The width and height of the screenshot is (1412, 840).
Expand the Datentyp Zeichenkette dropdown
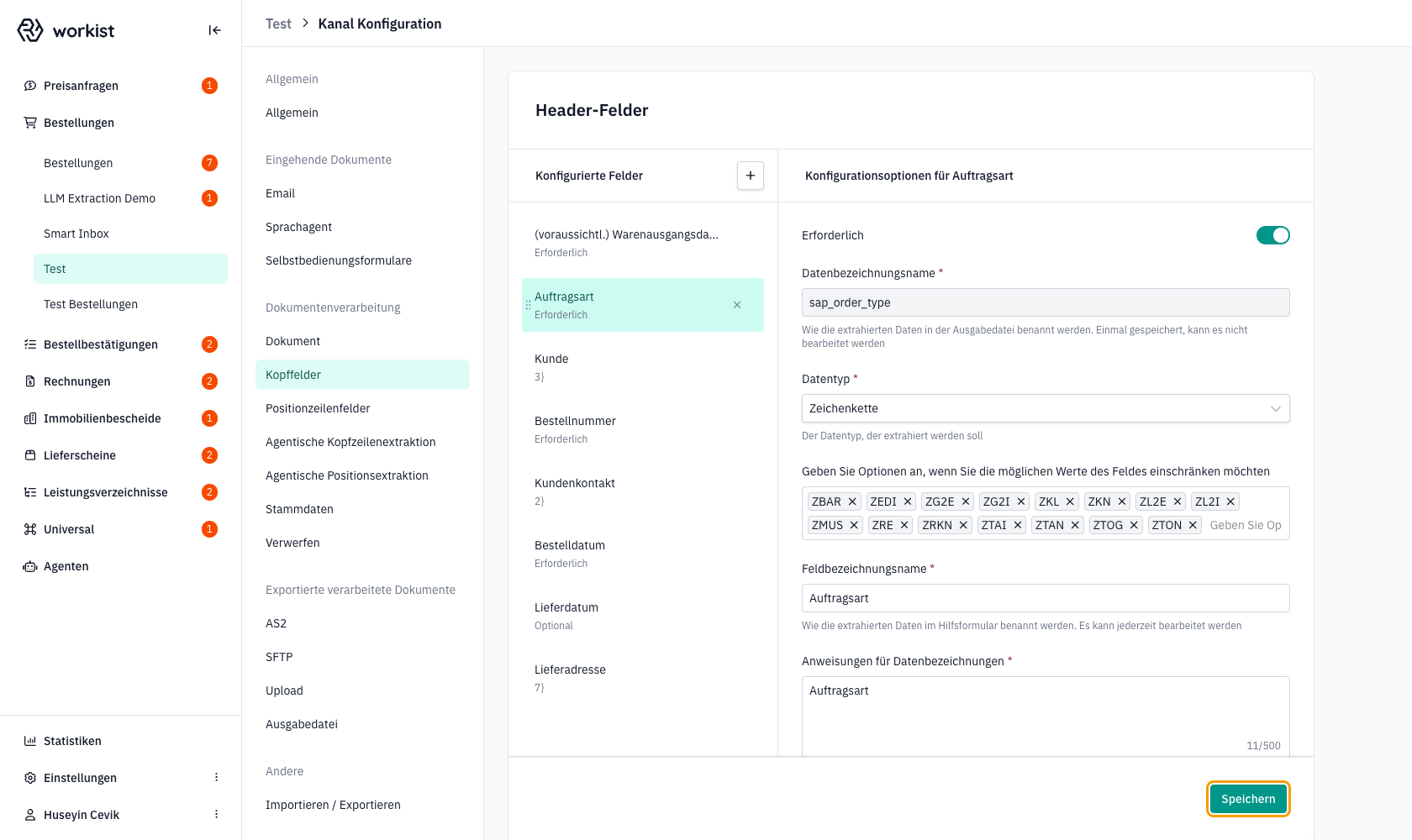[1046, 408]
